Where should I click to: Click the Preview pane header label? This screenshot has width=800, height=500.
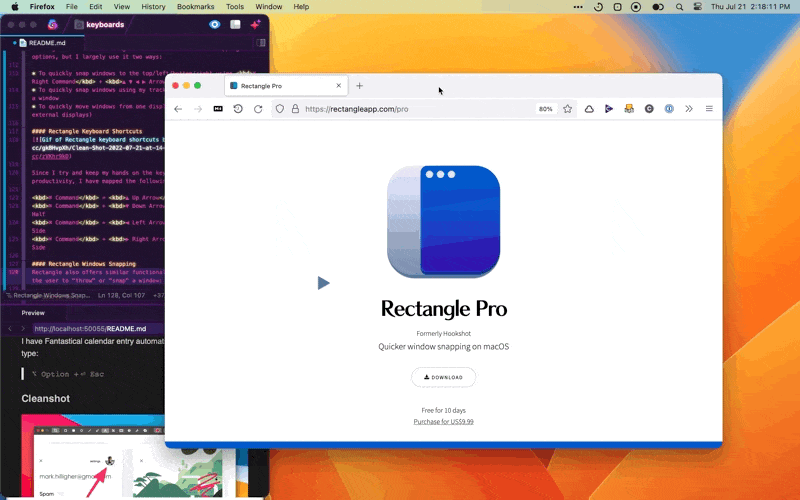click(33, 313)
